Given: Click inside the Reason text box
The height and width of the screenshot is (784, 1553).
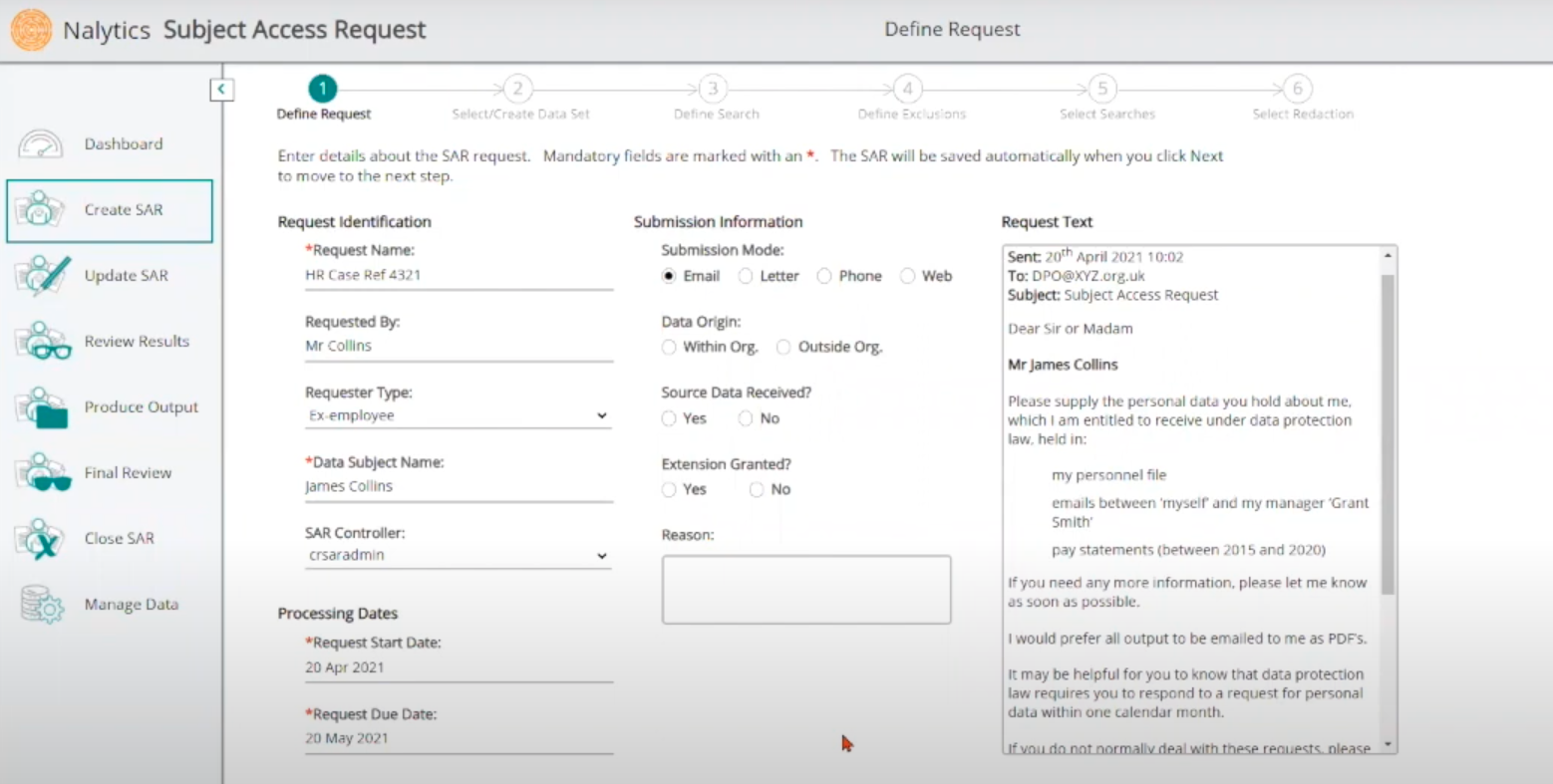Looking at the screenshot, I should click(805, 589).
